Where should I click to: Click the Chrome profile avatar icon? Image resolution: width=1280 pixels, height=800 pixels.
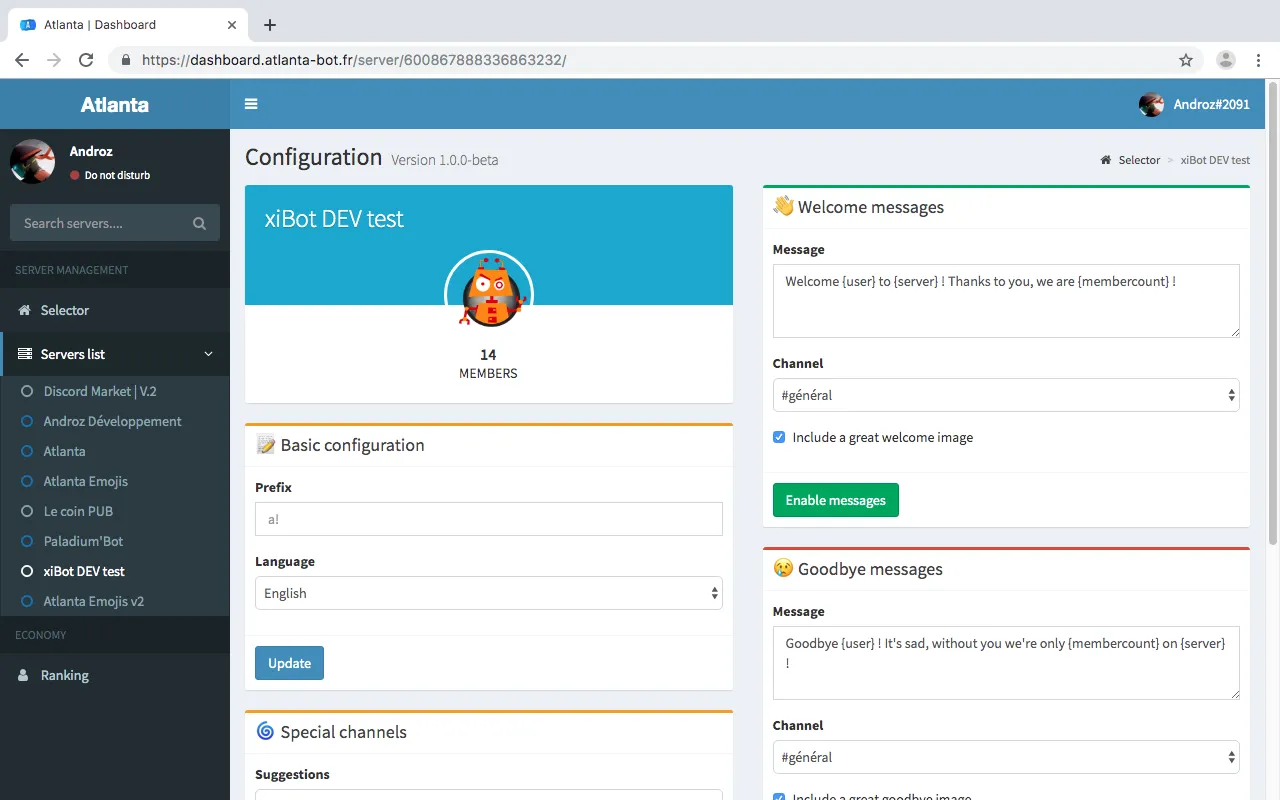click(1225, 60)
